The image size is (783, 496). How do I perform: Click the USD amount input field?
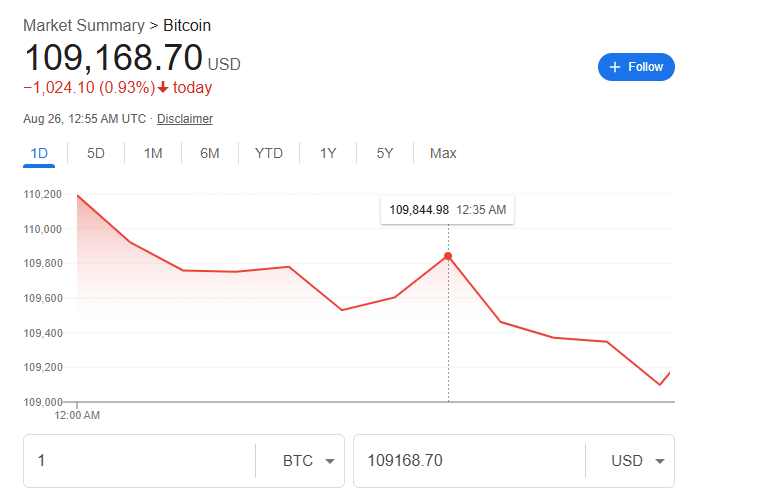(x=468, y=461)
